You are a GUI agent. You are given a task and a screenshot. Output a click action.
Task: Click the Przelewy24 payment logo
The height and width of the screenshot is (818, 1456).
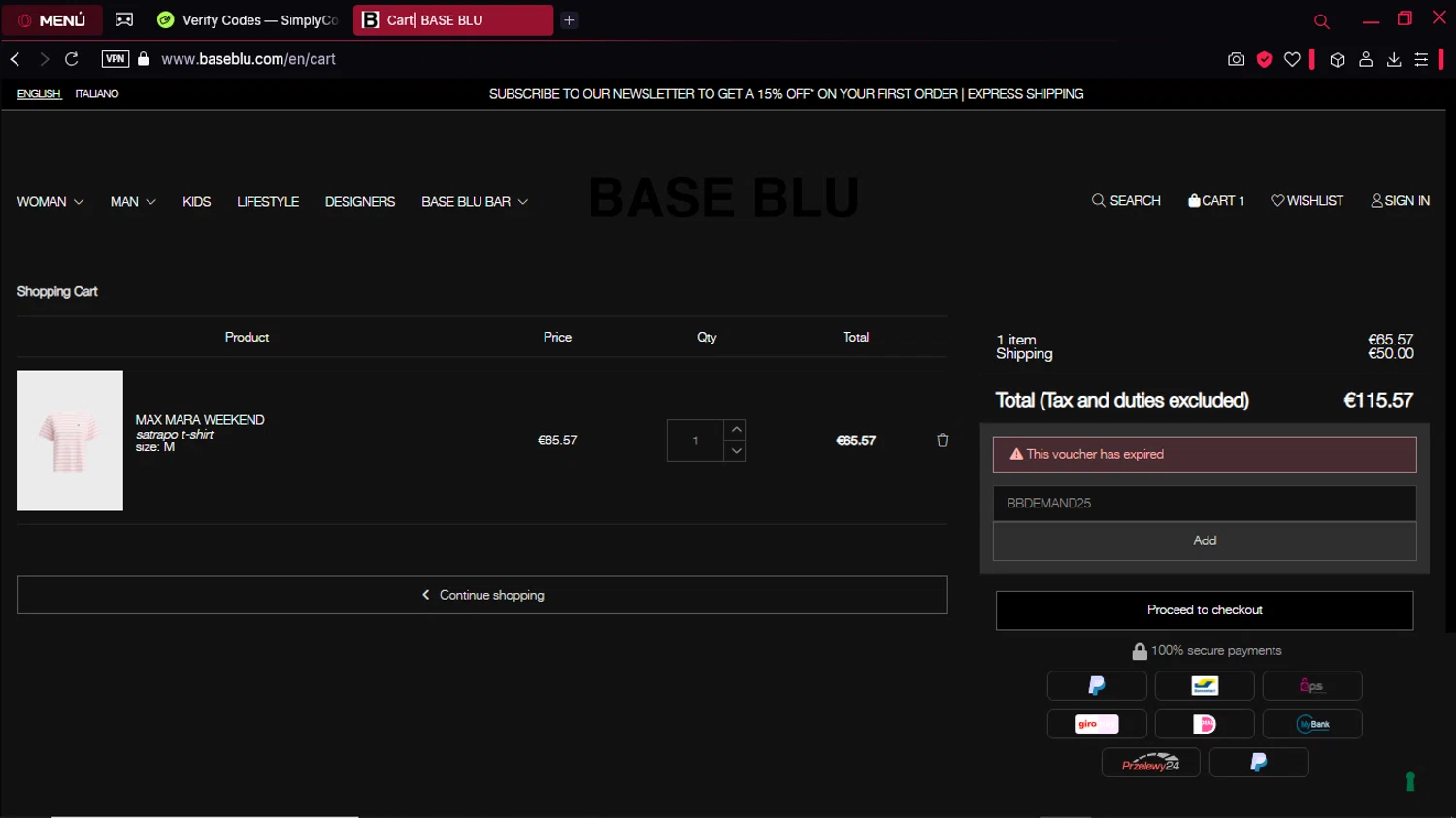pos(1151,763)
